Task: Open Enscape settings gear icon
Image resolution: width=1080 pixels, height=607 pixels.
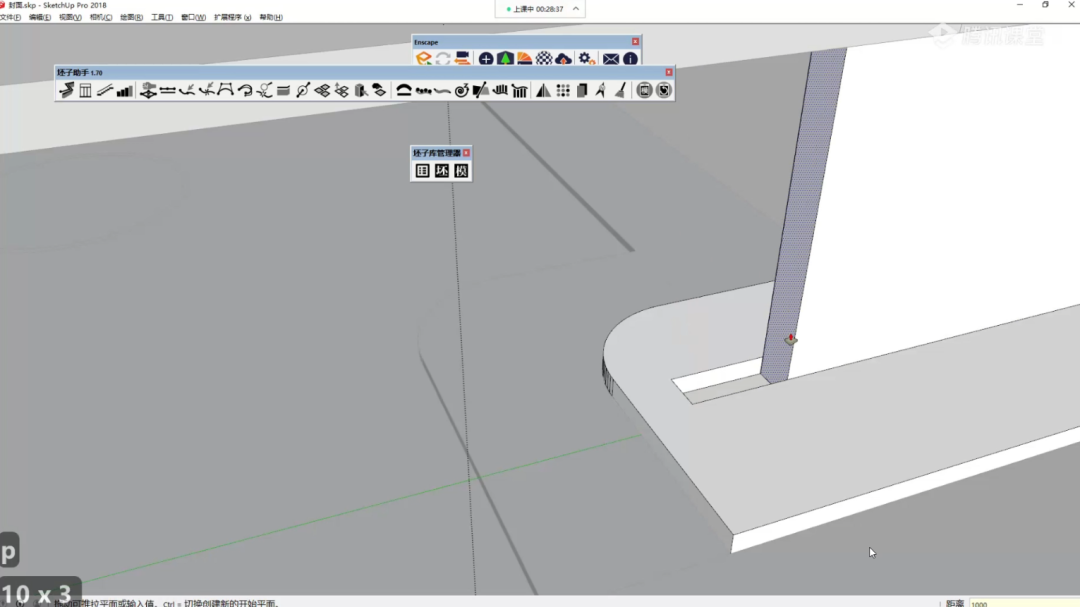Action: 586,59
